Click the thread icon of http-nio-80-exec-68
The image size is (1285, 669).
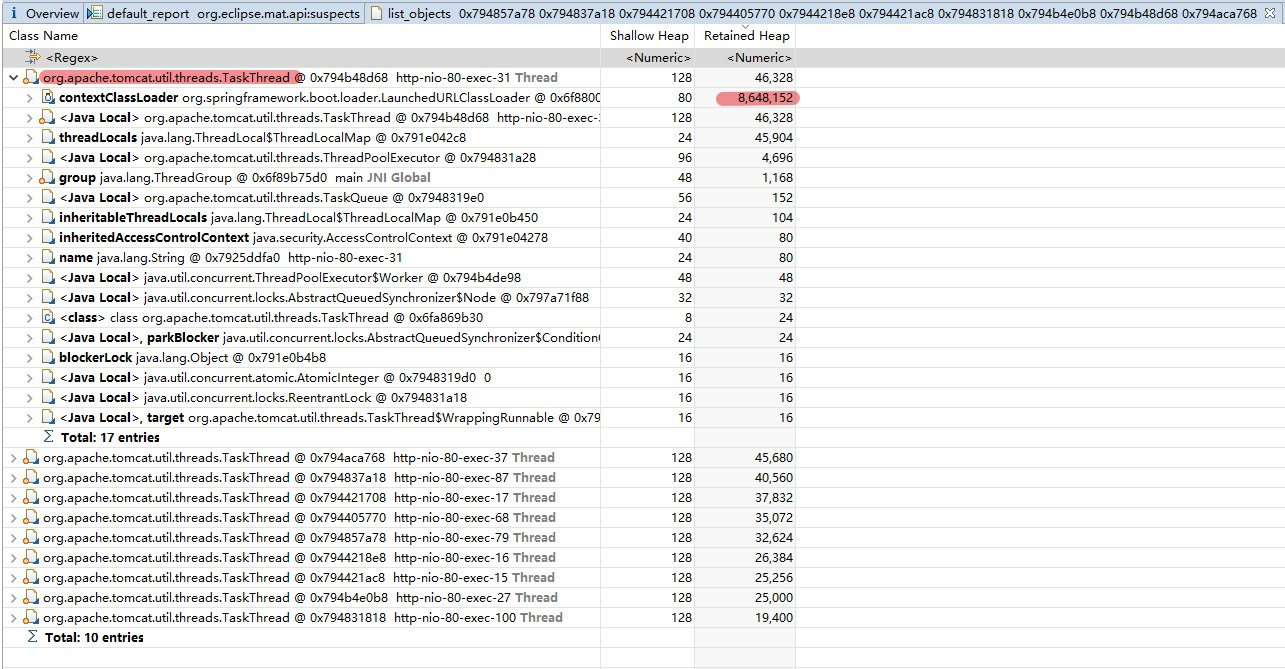31,518
